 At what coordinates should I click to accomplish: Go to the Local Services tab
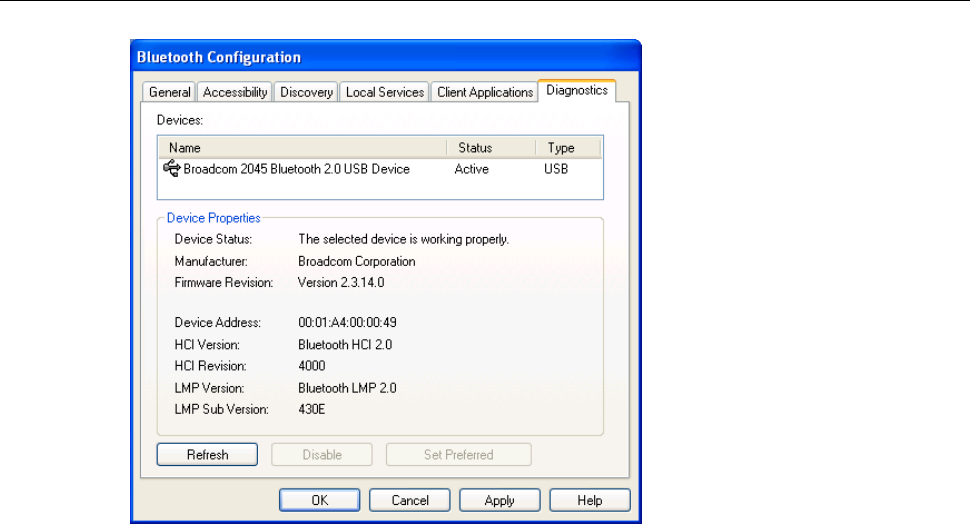click(x=385, y=92)
